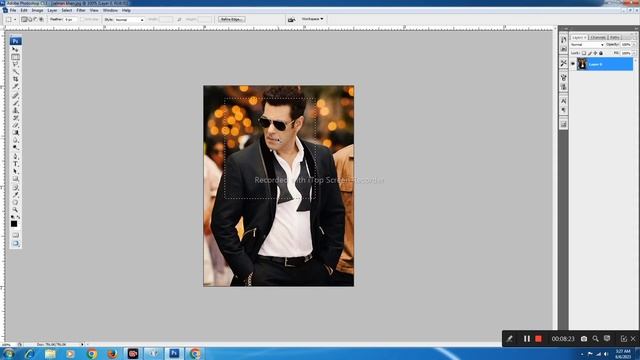Change the screen mode at the toolbox bottom

(16, 244)
